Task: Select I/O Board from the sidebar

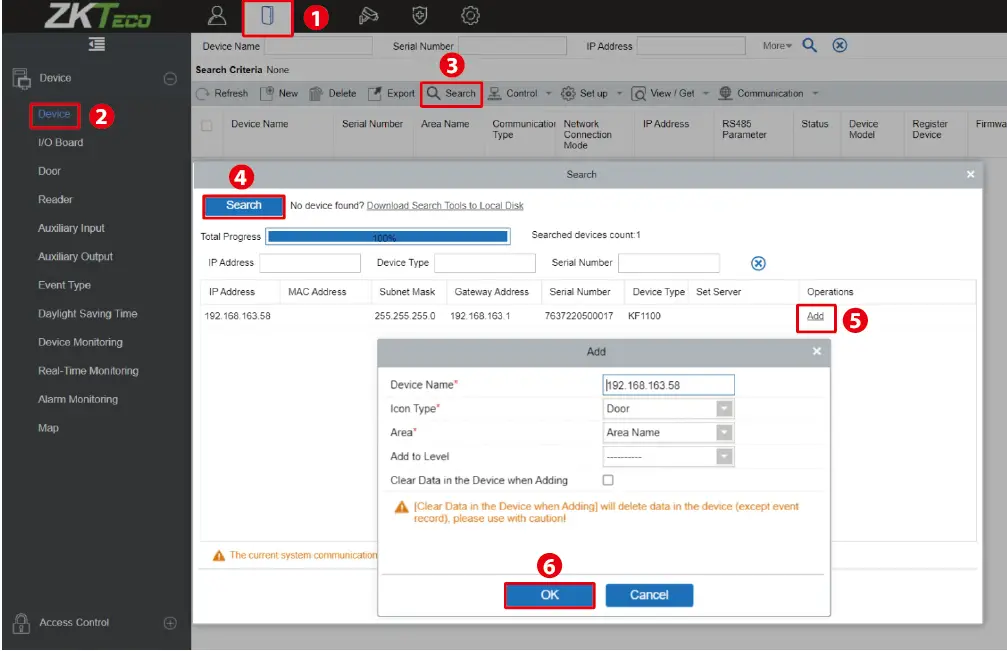Action: [x=61, y=143]
